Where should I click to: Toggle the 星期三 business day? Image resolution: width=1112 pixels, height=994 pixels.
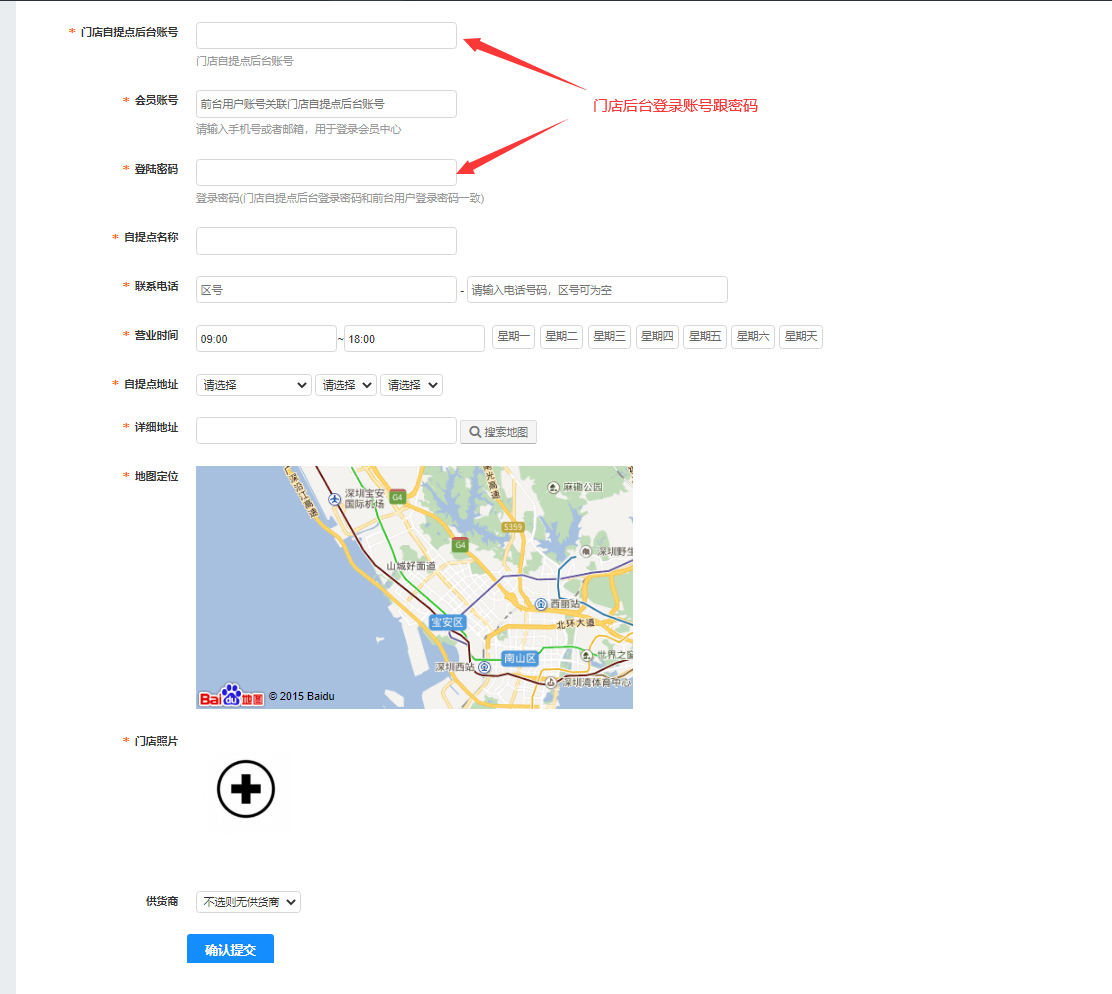click(609, 337)
